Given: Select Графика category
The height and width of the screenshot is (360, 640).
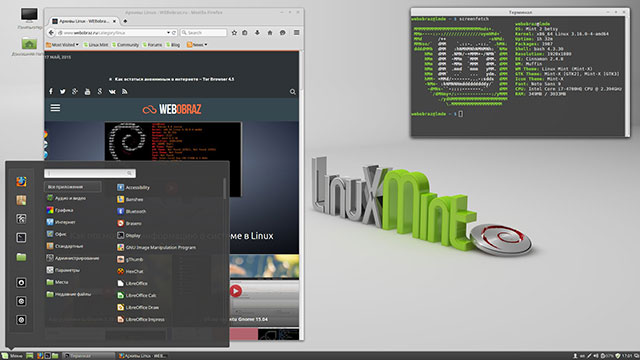Looking at the screenshot, I should (x=60, y=210).
